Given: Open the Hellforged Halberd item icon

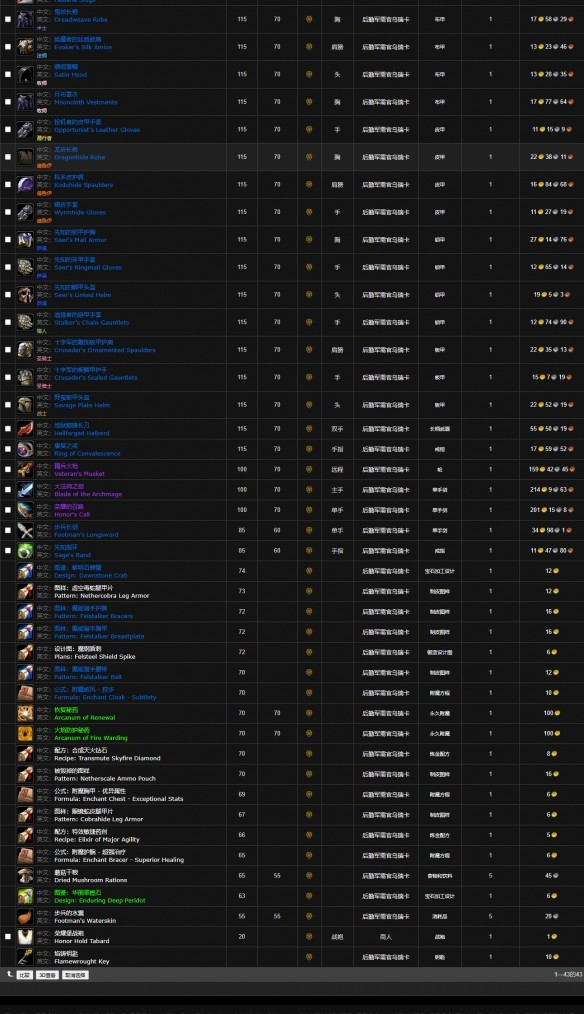Looking at the screenshot, I should coord(25,429).
